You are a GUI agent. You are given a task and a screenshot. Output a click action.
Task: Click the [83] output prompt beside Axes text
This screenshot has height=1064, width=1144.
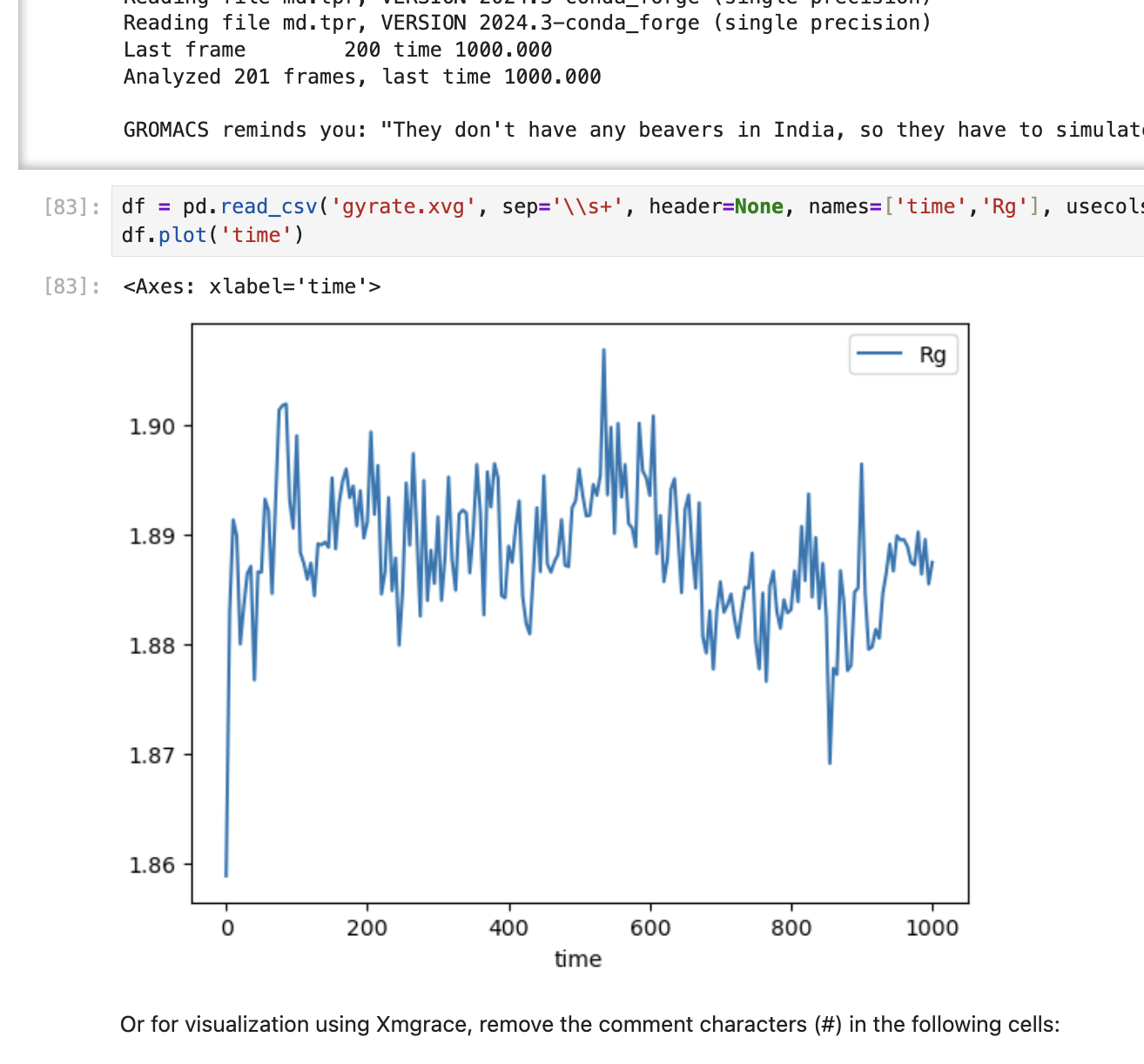71,286
